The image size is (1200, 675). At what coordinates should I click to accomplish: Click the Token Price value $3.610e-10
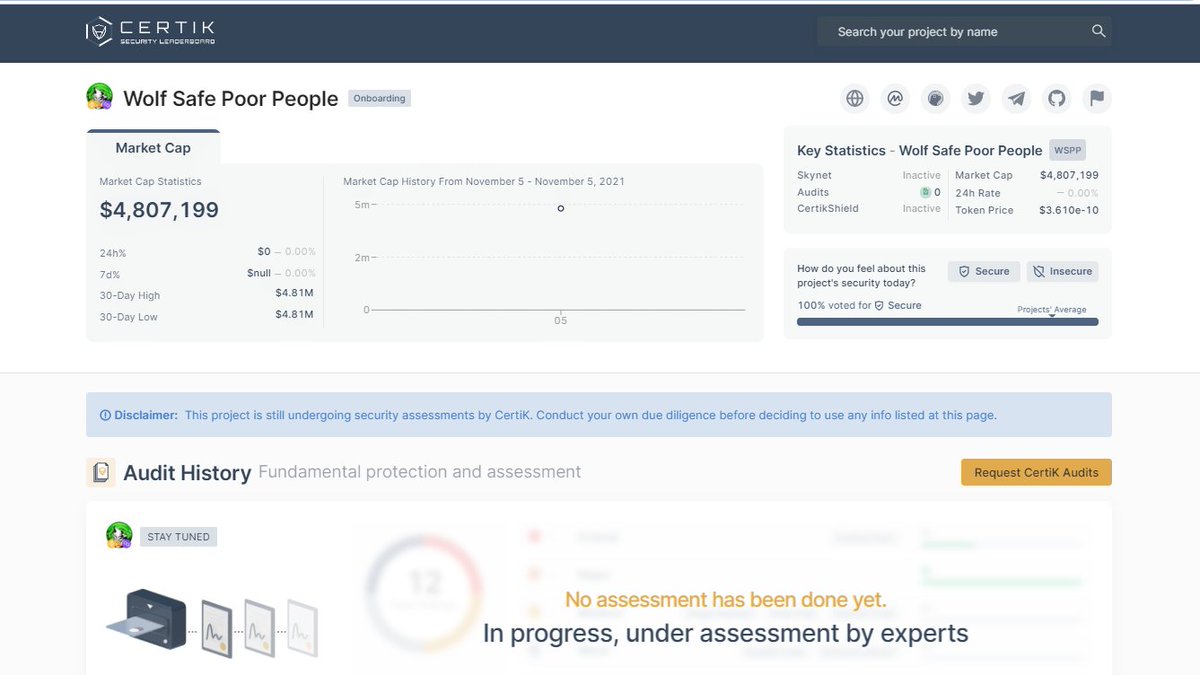tap(1068, 210)
